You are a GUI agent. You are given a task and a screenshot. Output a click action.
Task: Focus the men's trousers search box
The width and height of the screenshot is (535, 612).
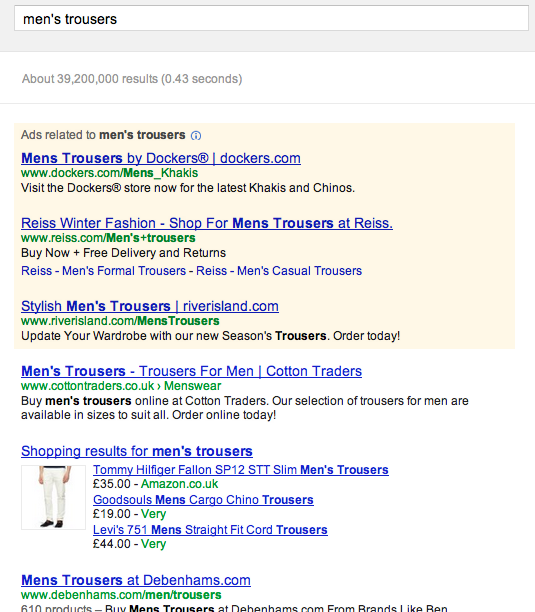pyautogui.click(x=271, y=18)
